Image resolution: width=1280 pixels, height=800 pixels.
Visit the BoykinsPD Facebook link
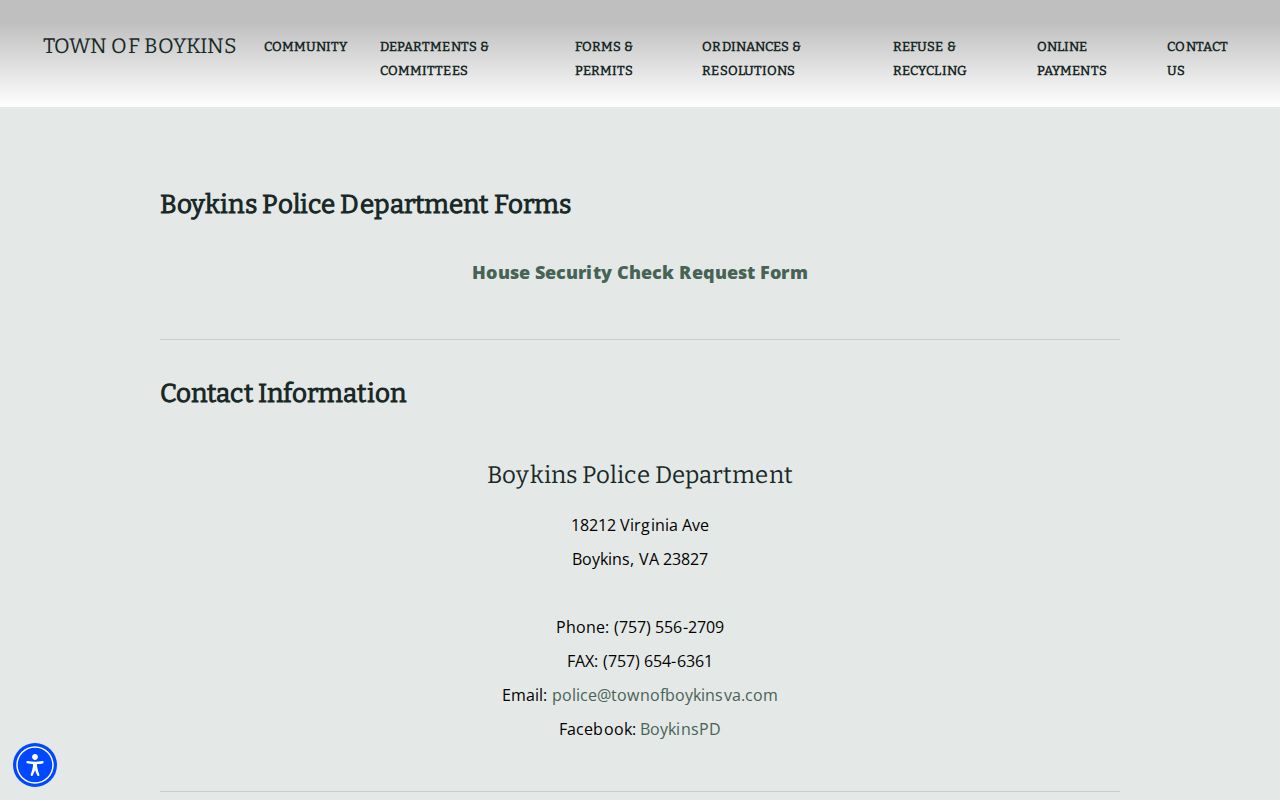(x=680, y=729)
